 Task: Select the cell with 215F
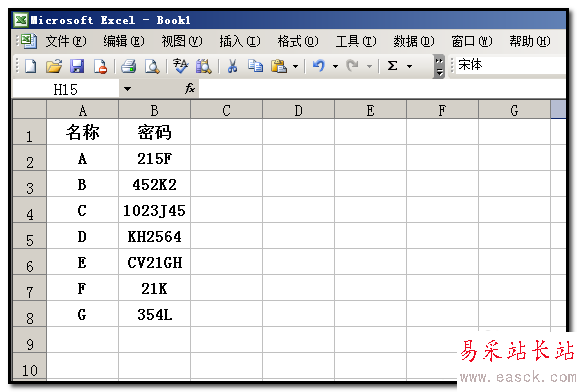155,158
